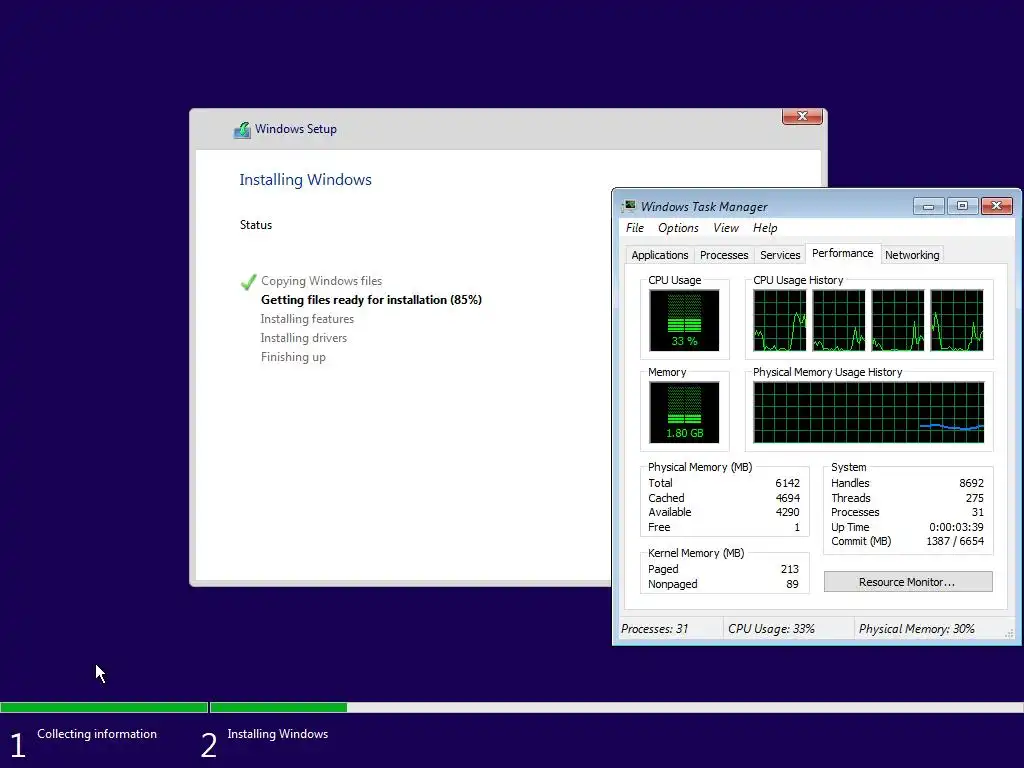Image resolution: width=1024 pixels, height=768 pixels.
Task: Click the Available memory value 4290
Action: 787,513
